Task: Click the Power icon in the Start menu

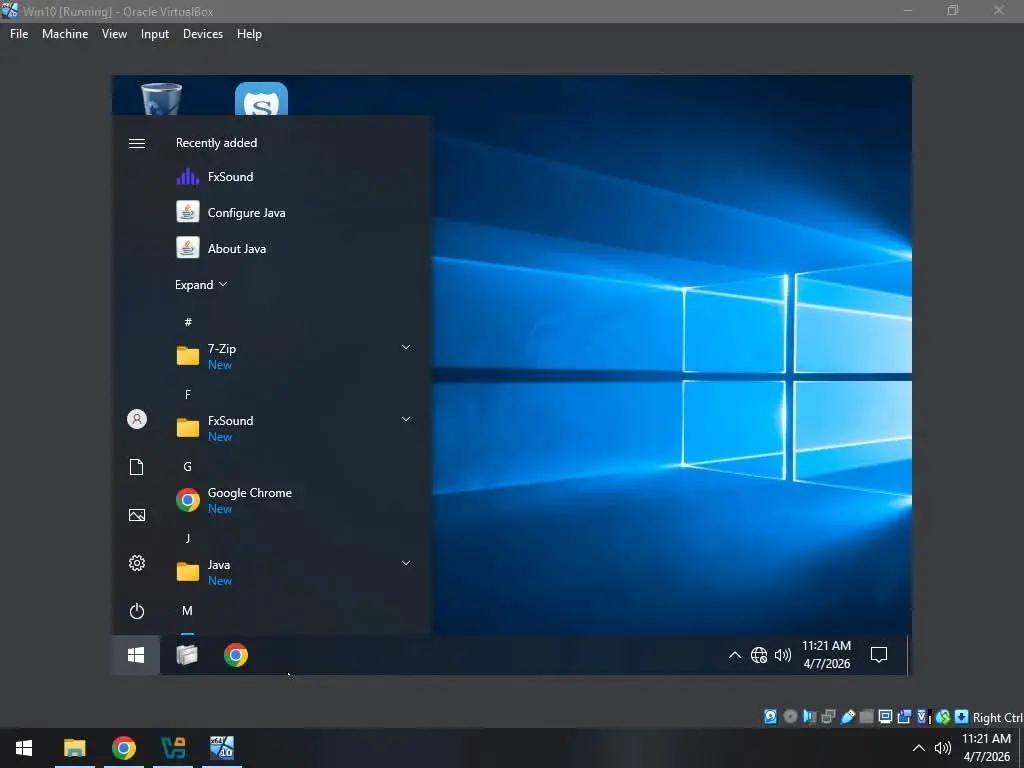Action: click(136, 611)
